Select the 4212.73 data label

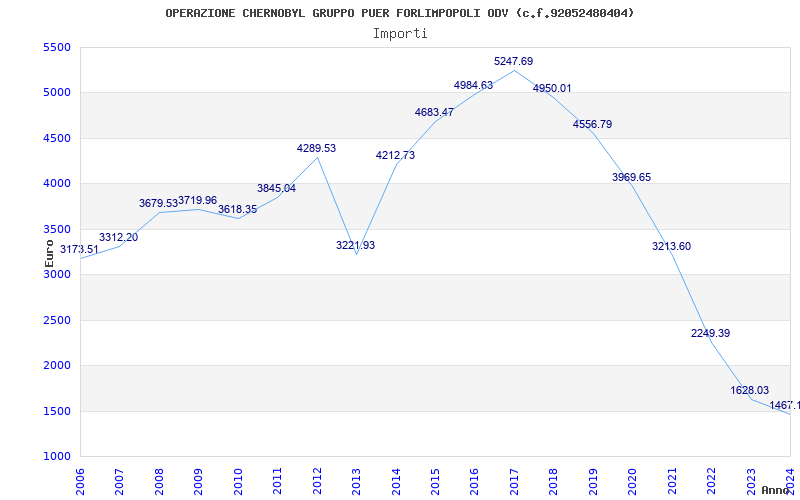[395, 155]
